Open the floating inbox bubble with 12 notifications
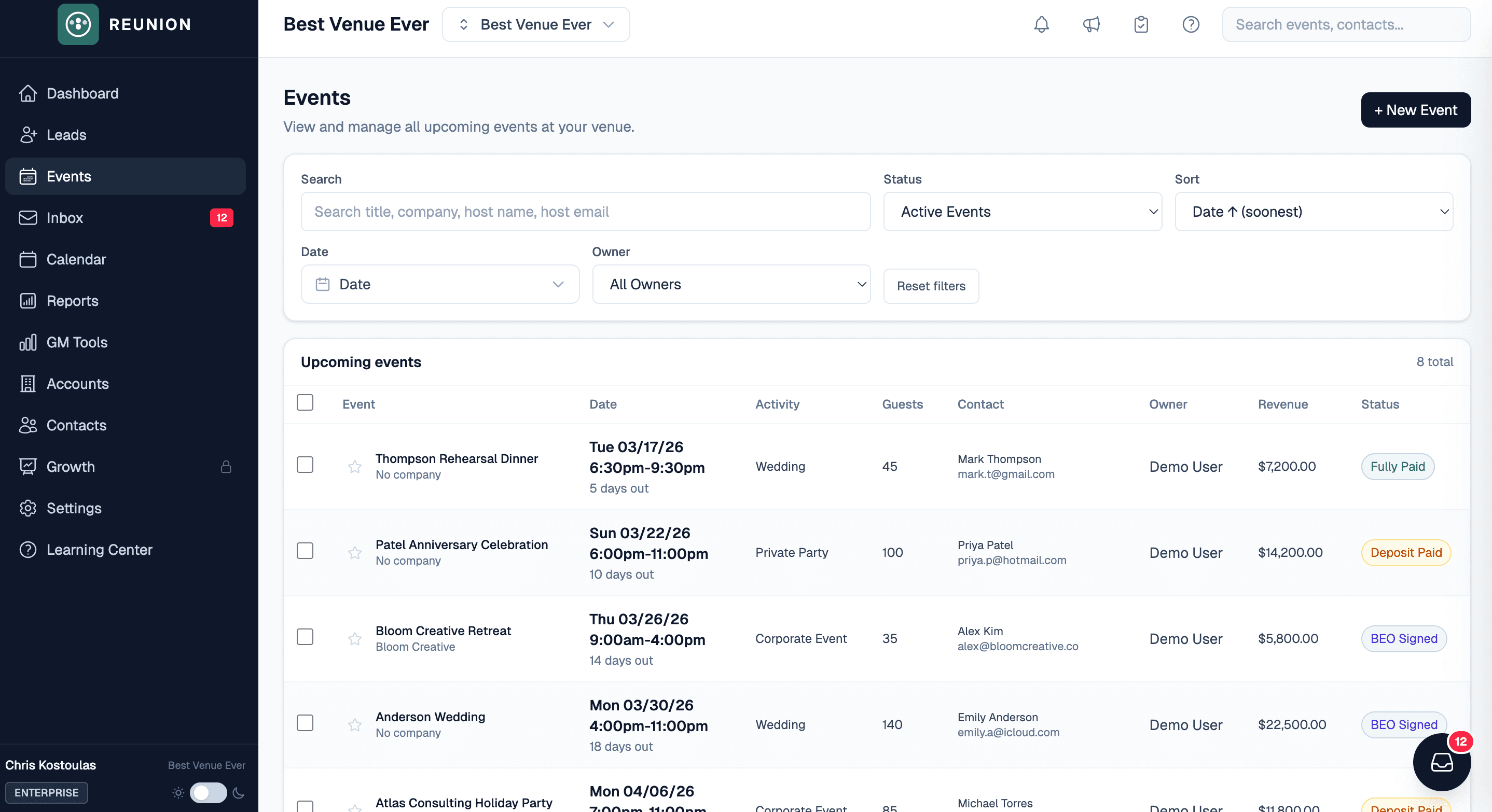 click(x=1442, y=763)
